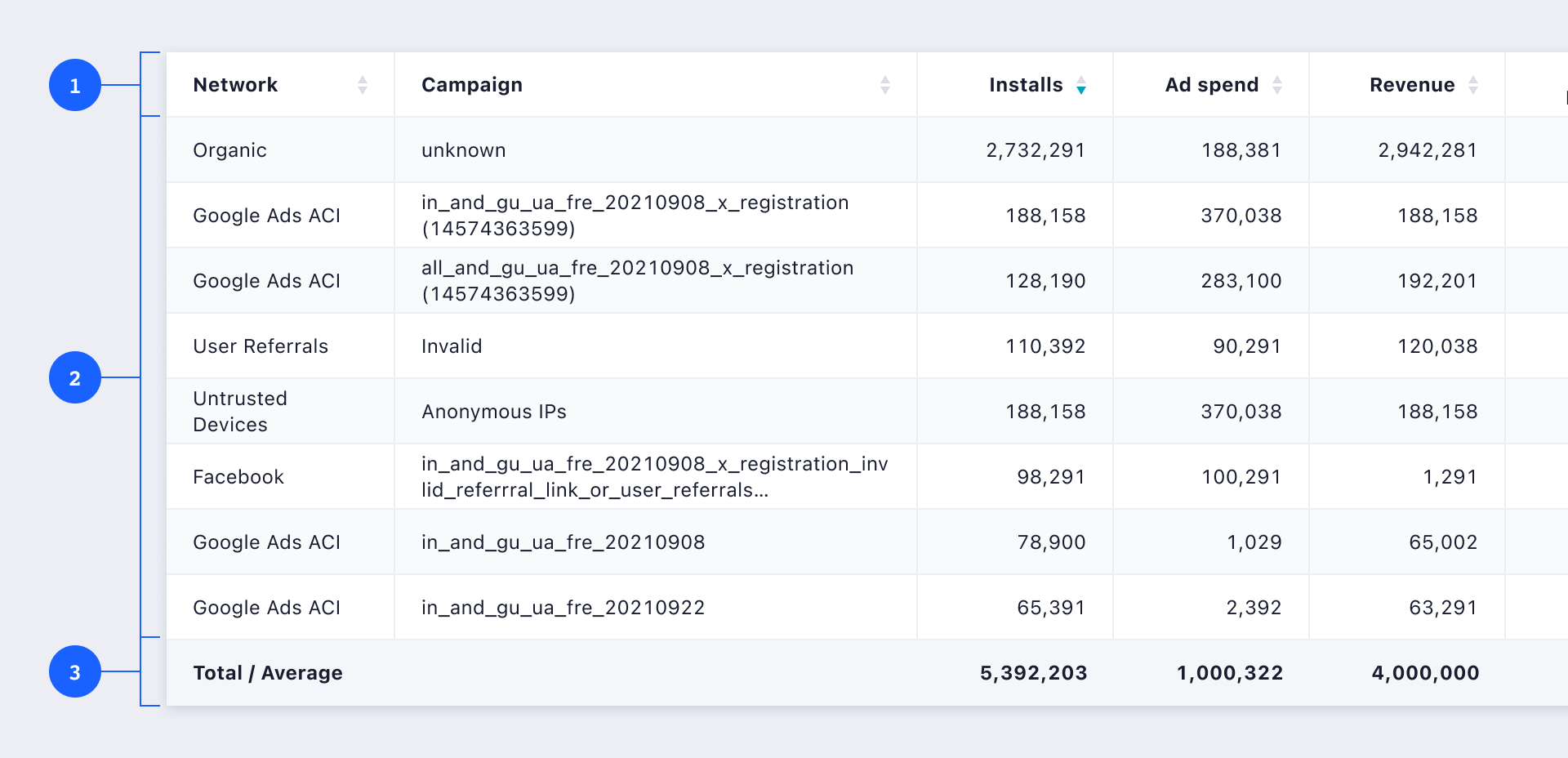Image resolution: width=1568 pixels, height=758 pixels.
Task: Click the Ad spend header label
Action: point(1212,85)
